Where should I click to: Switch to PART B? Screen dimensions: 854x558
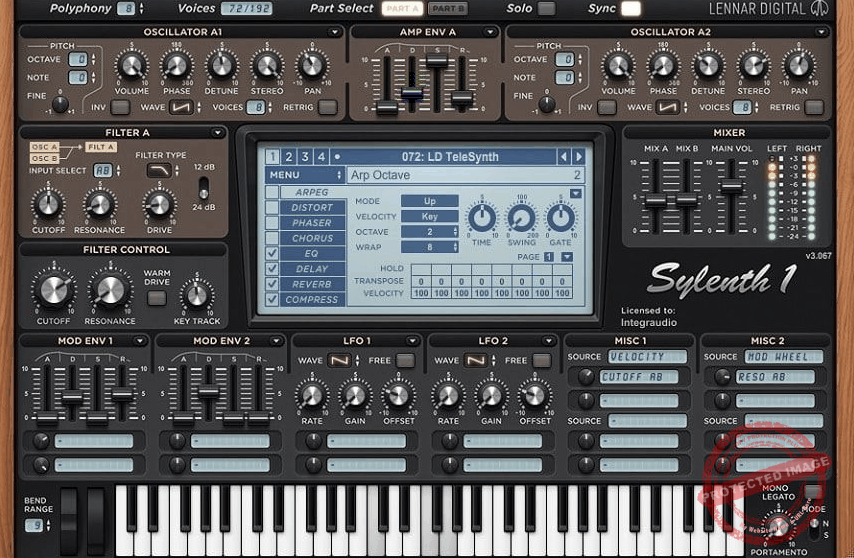(x=448, y=8)
